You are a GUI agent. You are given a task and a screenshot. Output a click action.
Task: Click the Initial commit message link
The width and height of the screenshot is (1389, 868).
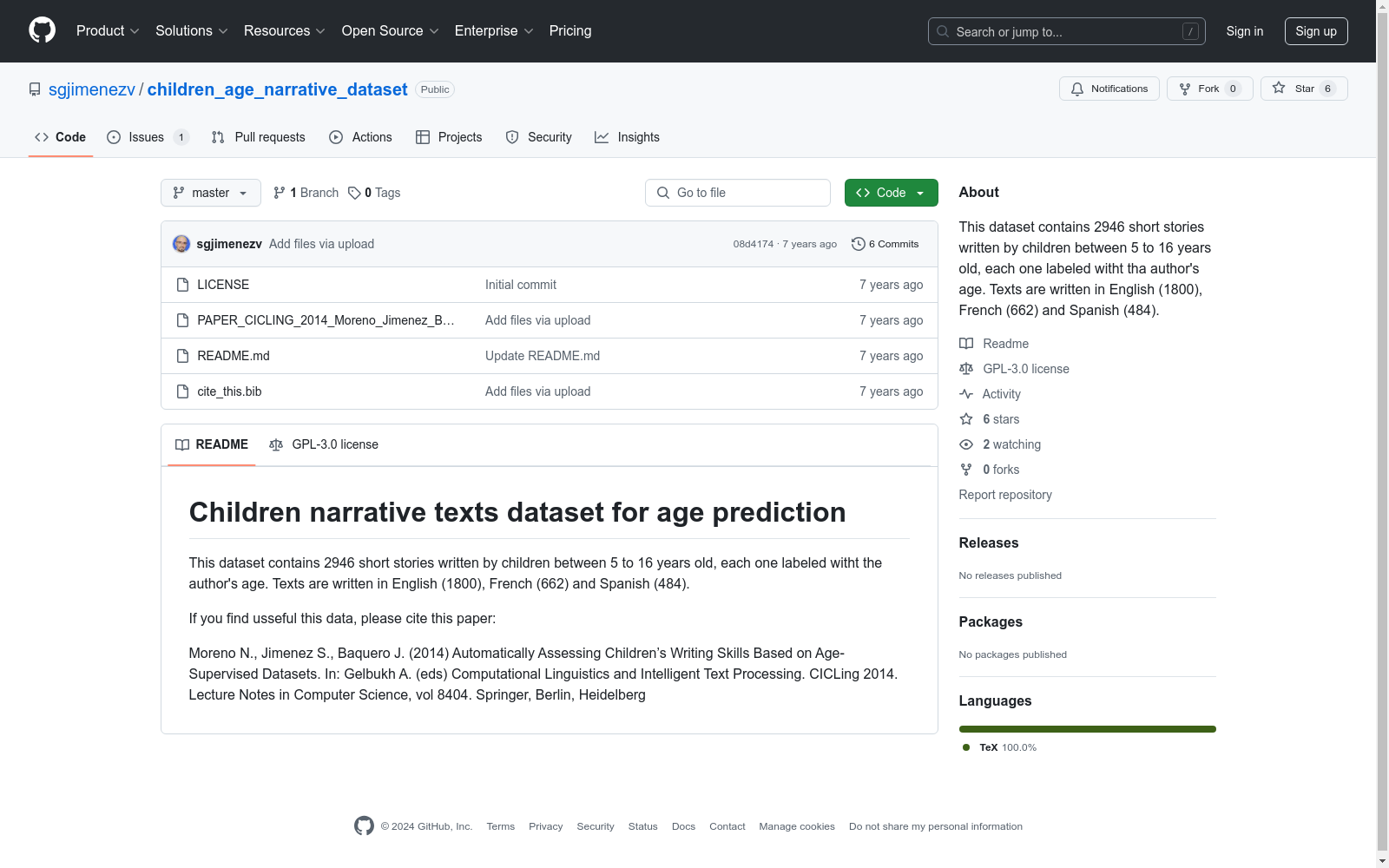click(x=521, y=285)
